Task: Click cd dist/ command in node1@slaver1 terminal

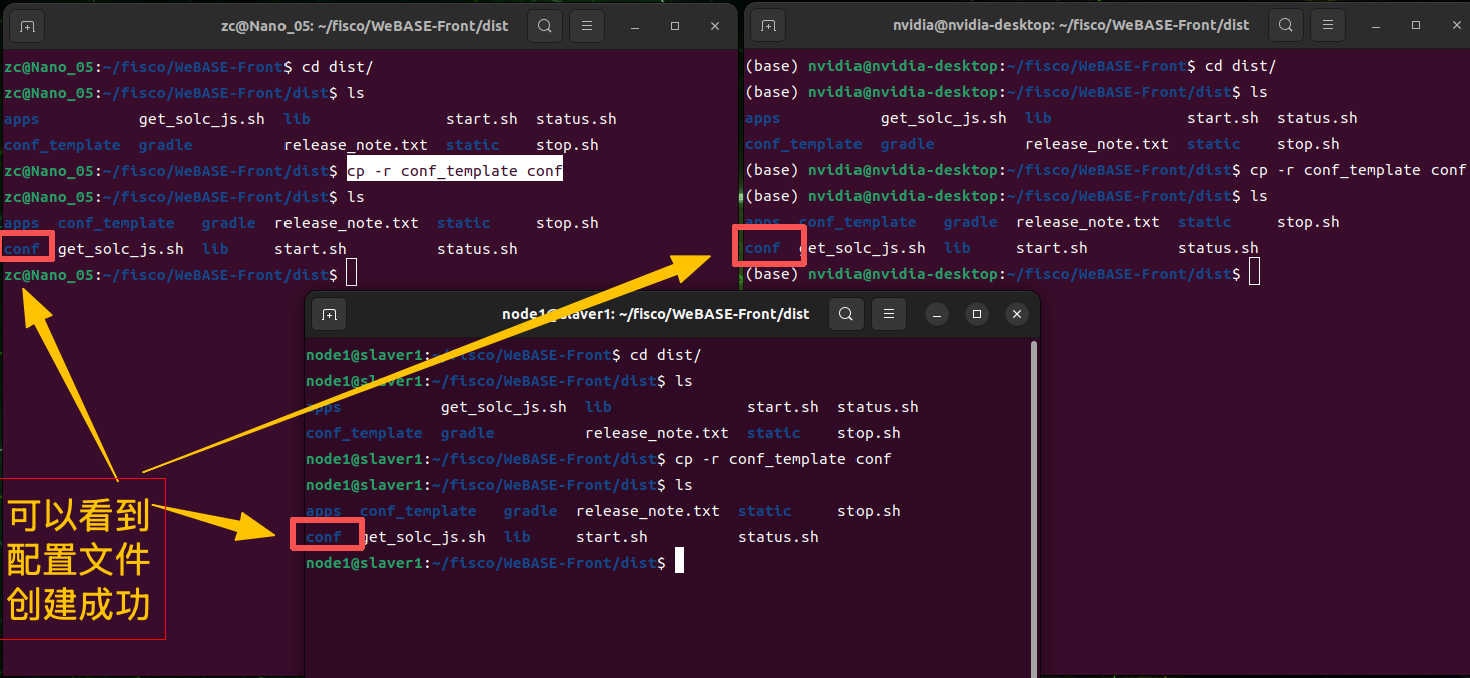Action: (x=665, y=355)
